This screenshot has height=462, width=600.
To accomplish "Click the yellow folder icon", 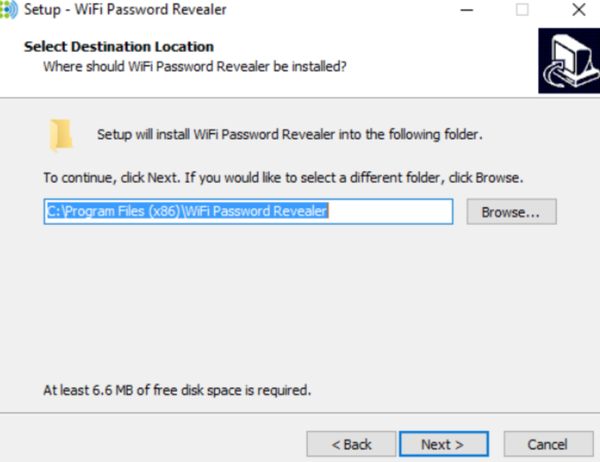I will click(x=61, y=134).
